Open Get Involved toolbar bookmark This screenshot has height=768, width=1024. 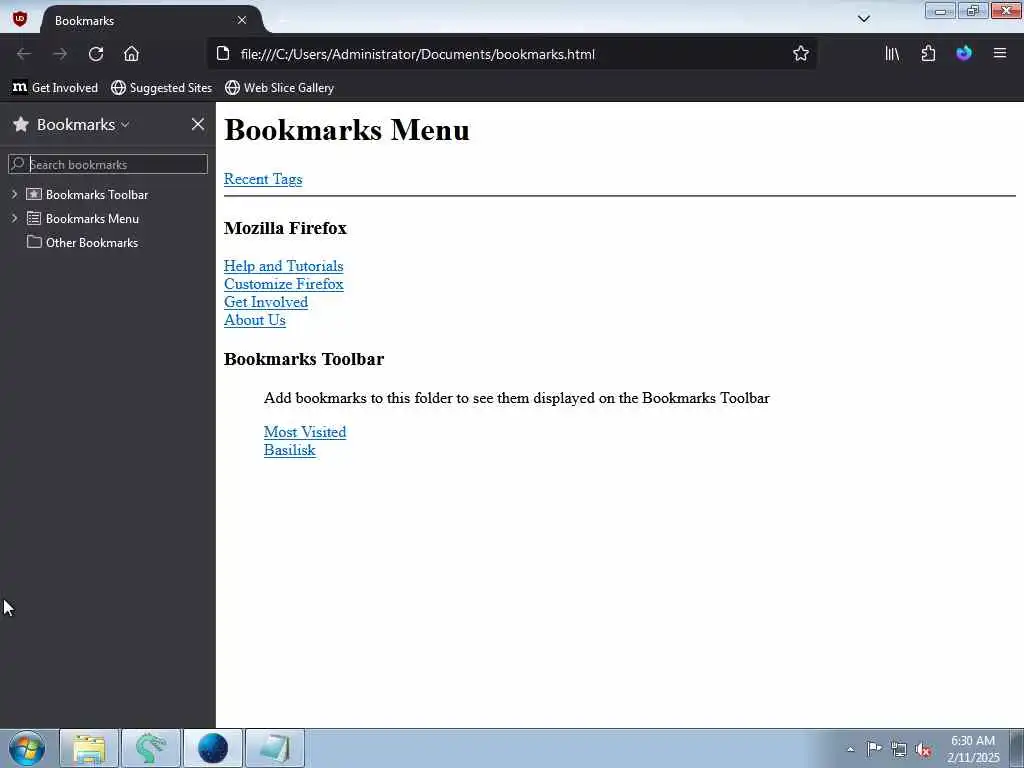pyautogui.click(x=56, y=88)
